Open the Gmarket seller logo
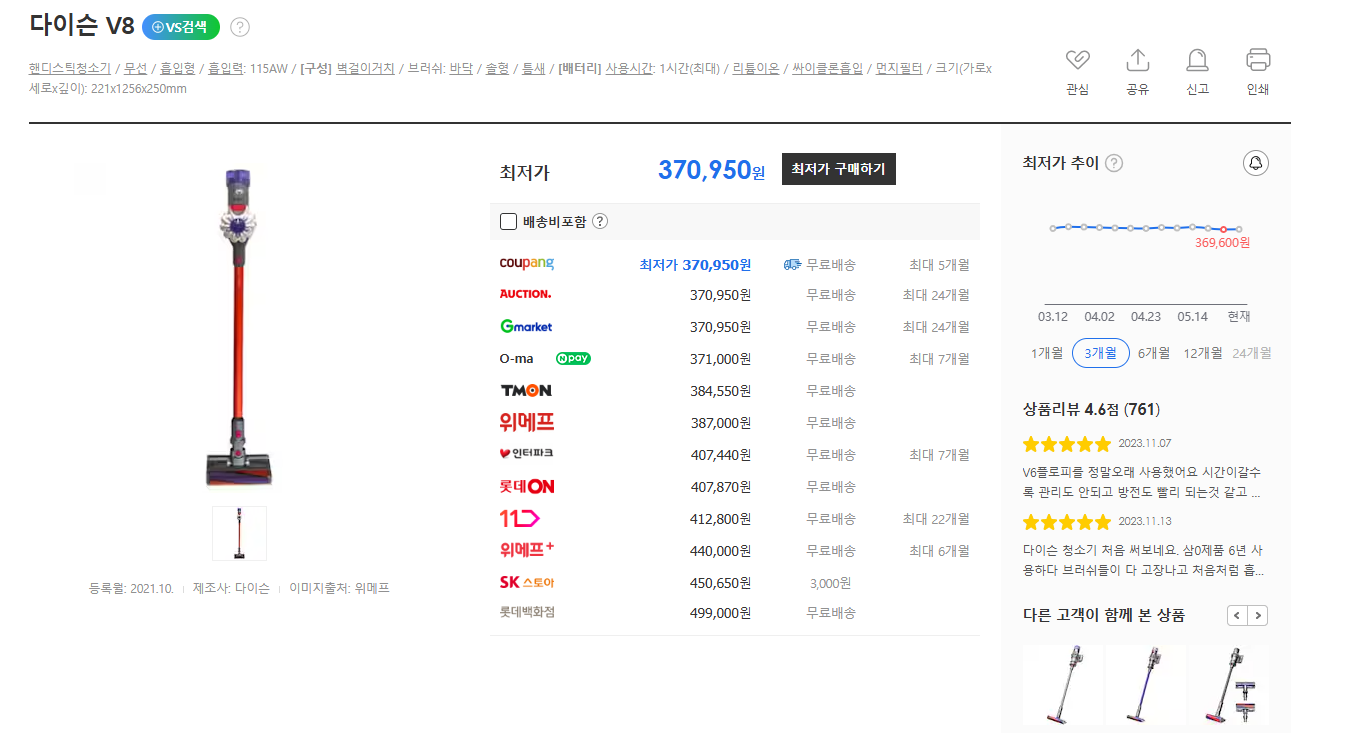Viewport: 1360px width, 733px height. click(526, 326)
